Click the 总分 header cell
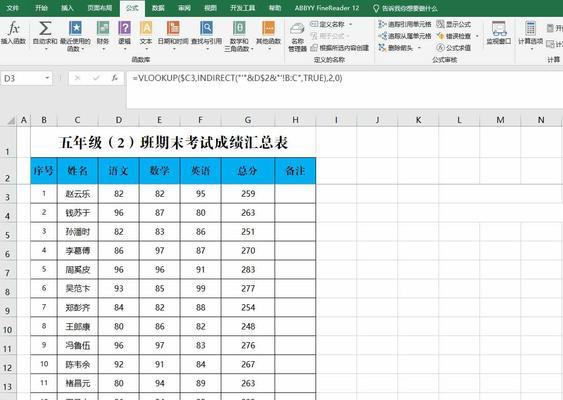The width and height of the screenshot is (563, 400). point(248,171)
